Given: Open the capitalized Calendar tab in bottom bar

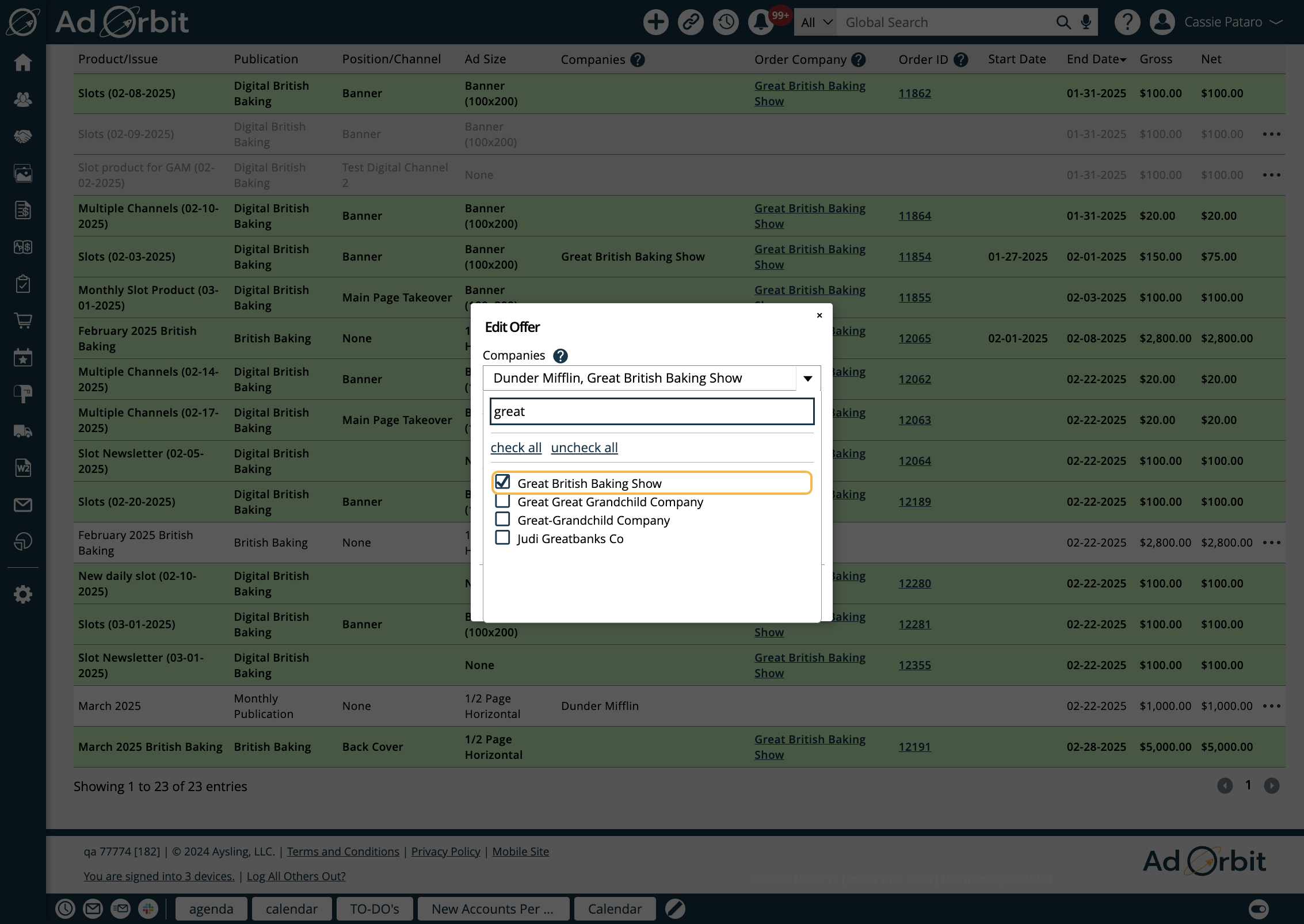Looking at the screenshot, I should pyautogui.click(x=615, y=908).
